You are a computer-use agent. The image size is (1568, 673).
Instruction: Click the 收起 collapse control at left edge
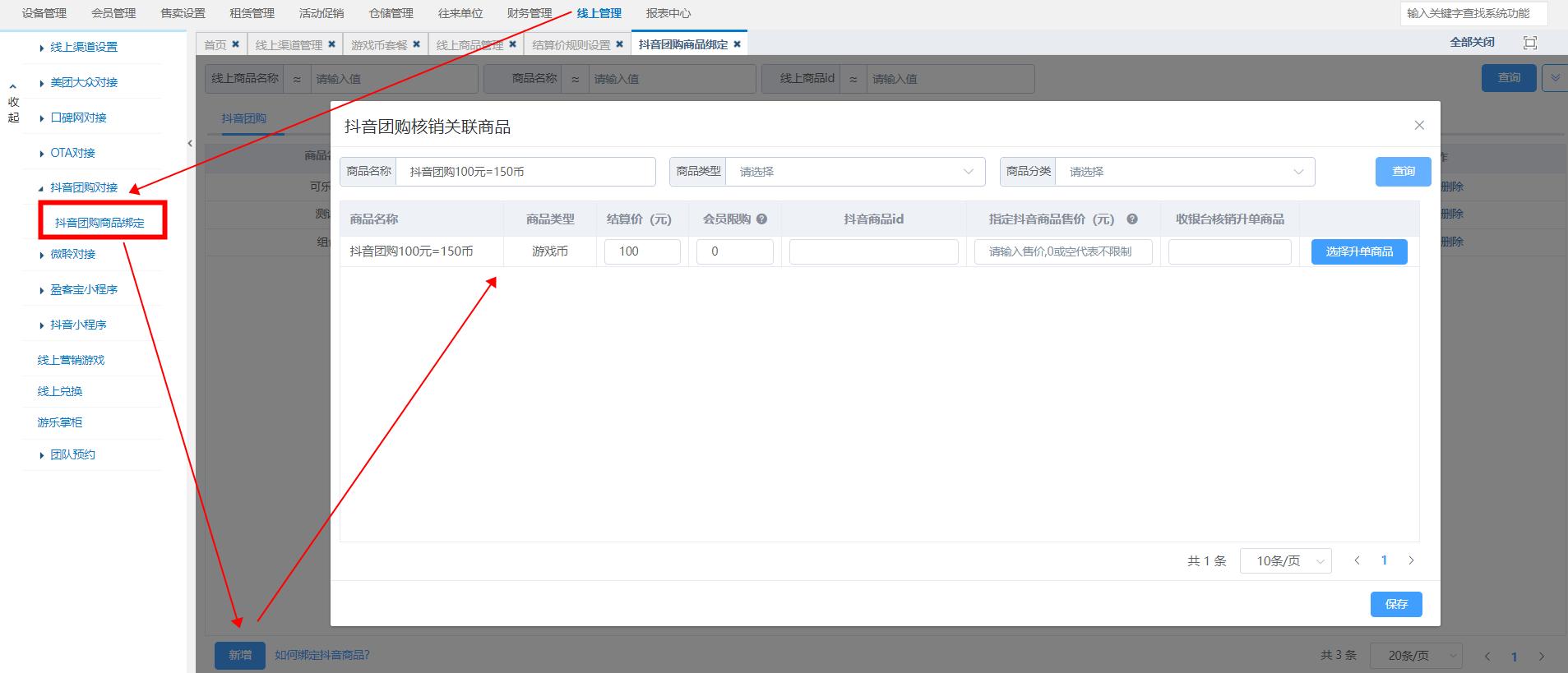[x=13, y=103]
